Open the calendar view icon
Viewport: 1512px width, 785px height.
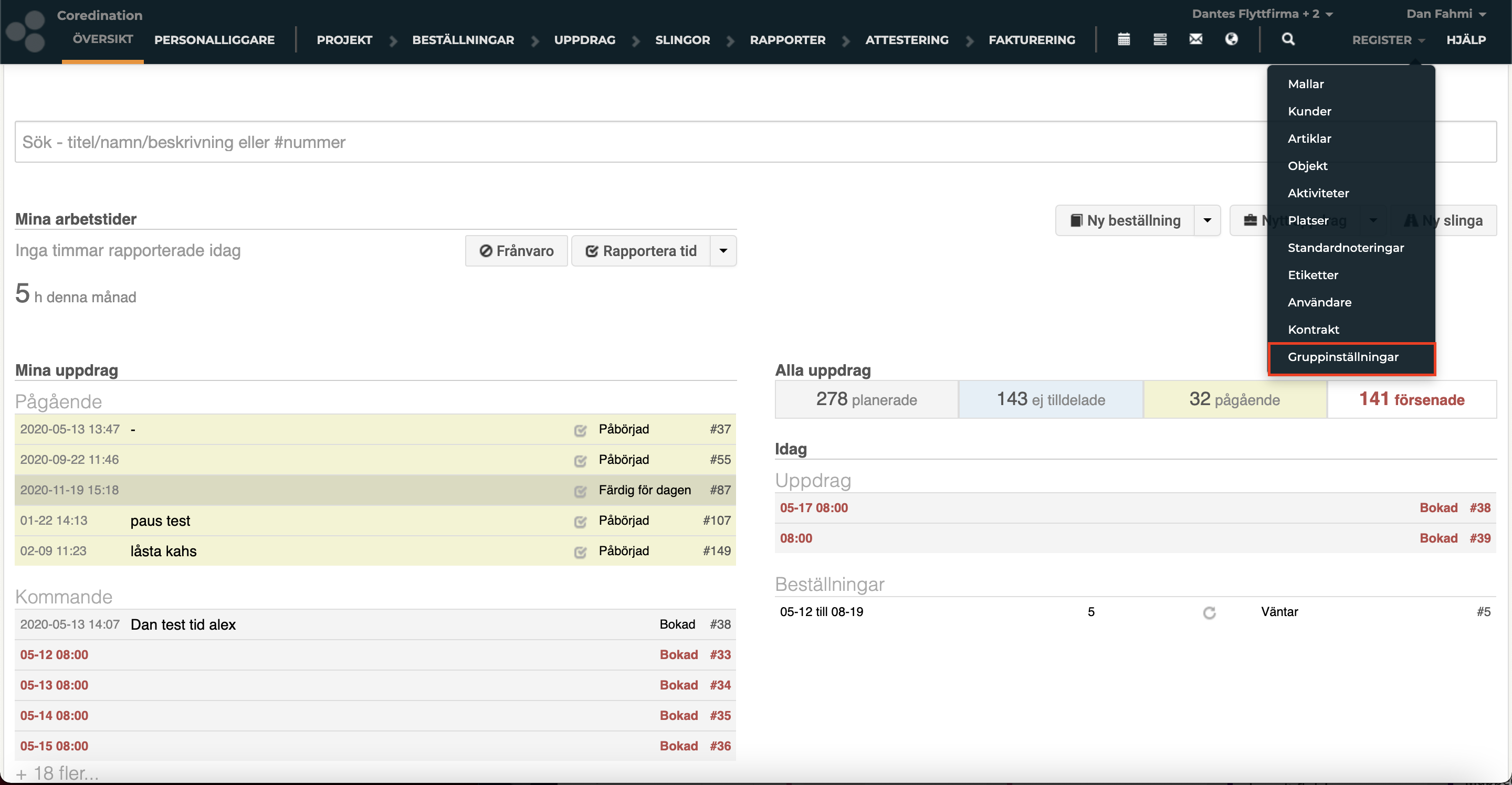point(1123,39)
